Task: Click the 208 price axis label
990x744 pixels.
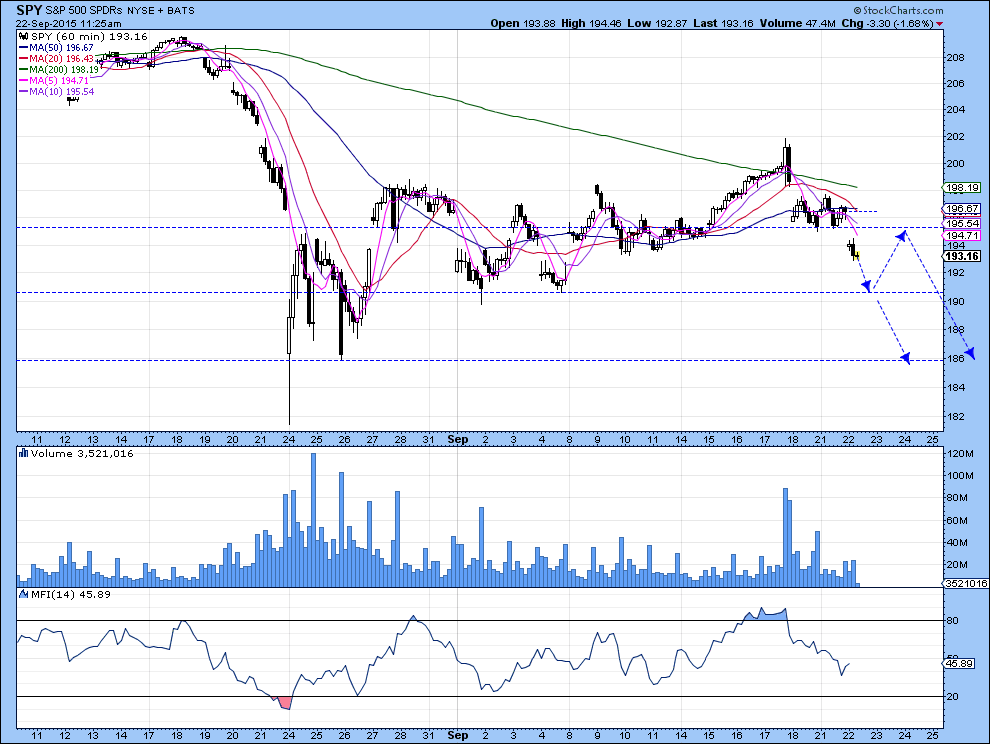Action: pos(955,57)
